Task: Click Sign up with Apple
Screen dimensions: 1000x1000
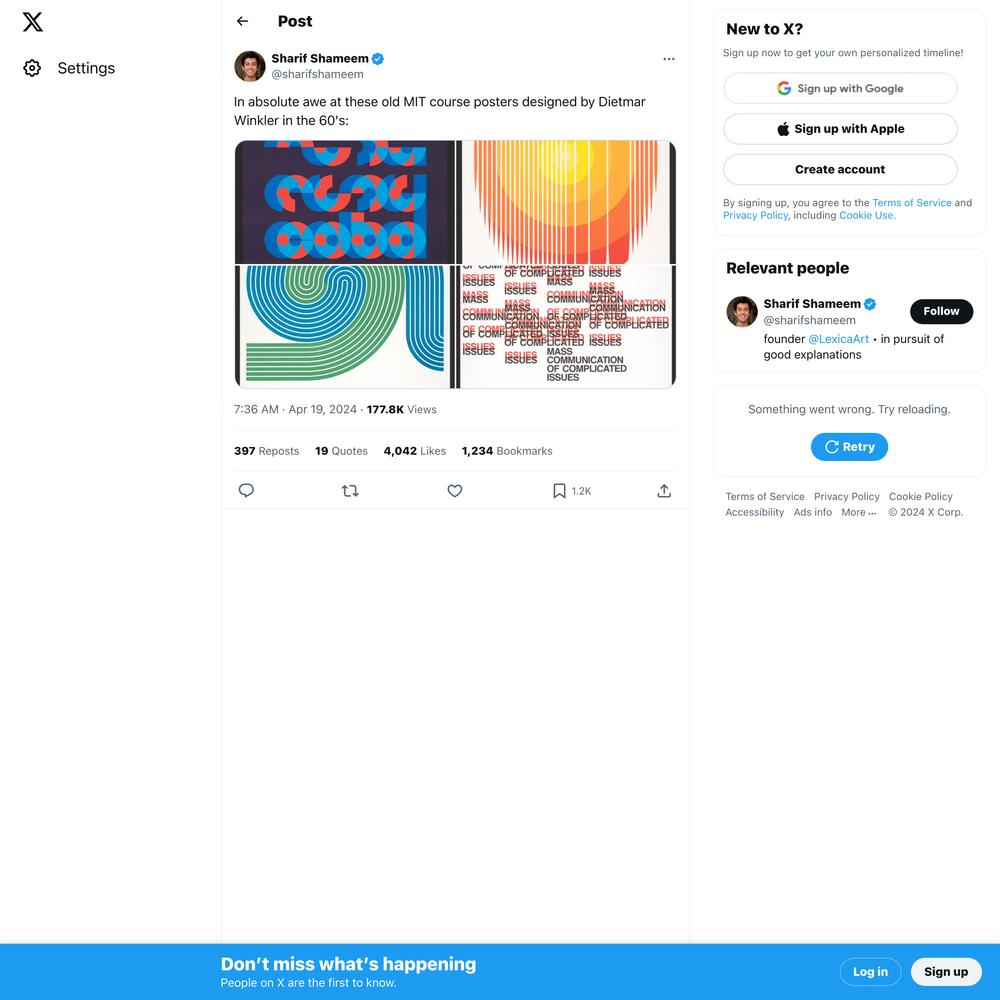Action: [x=840, y=129]
